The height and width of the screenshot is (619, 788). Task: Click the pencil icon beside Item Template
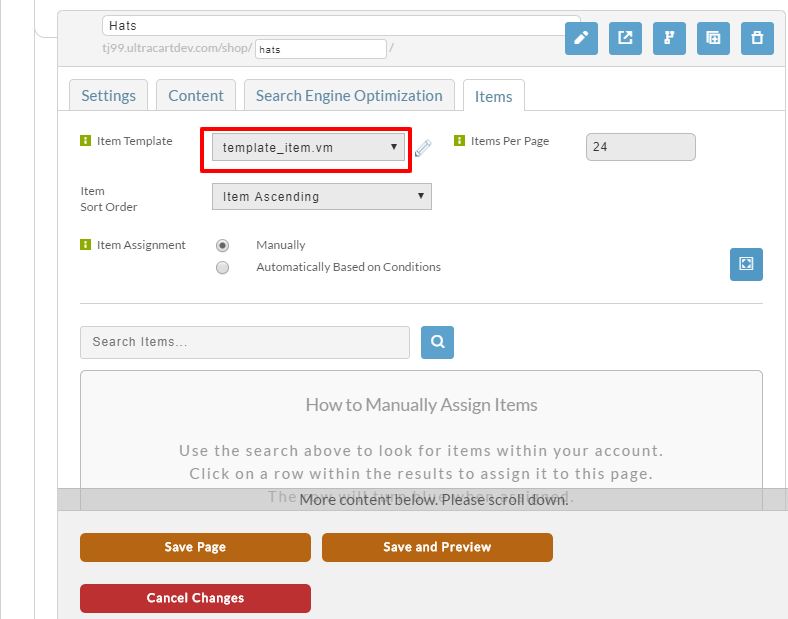coord(423,148)
